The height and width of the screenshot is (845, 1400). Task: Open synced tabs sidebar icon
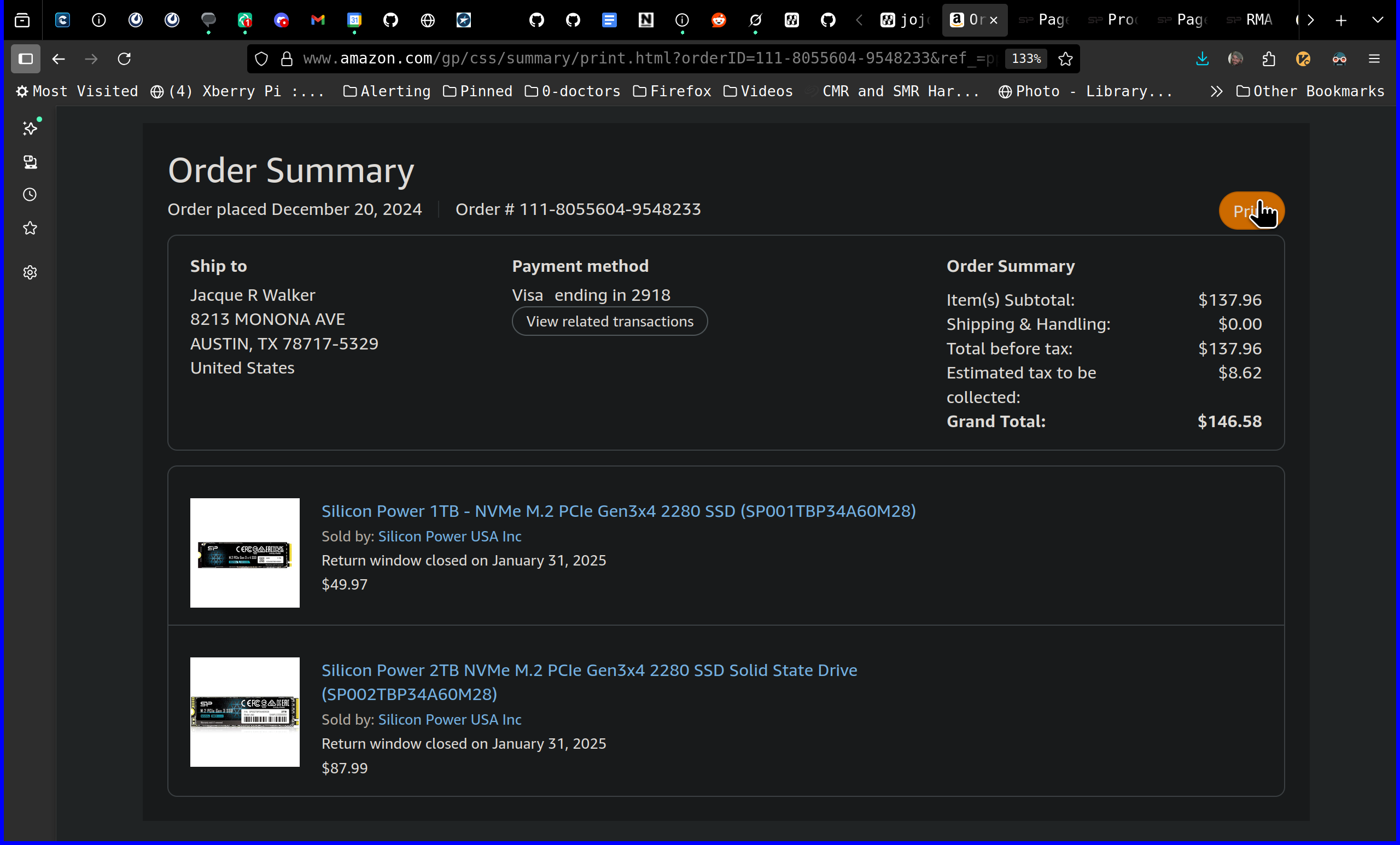(30, 162)
